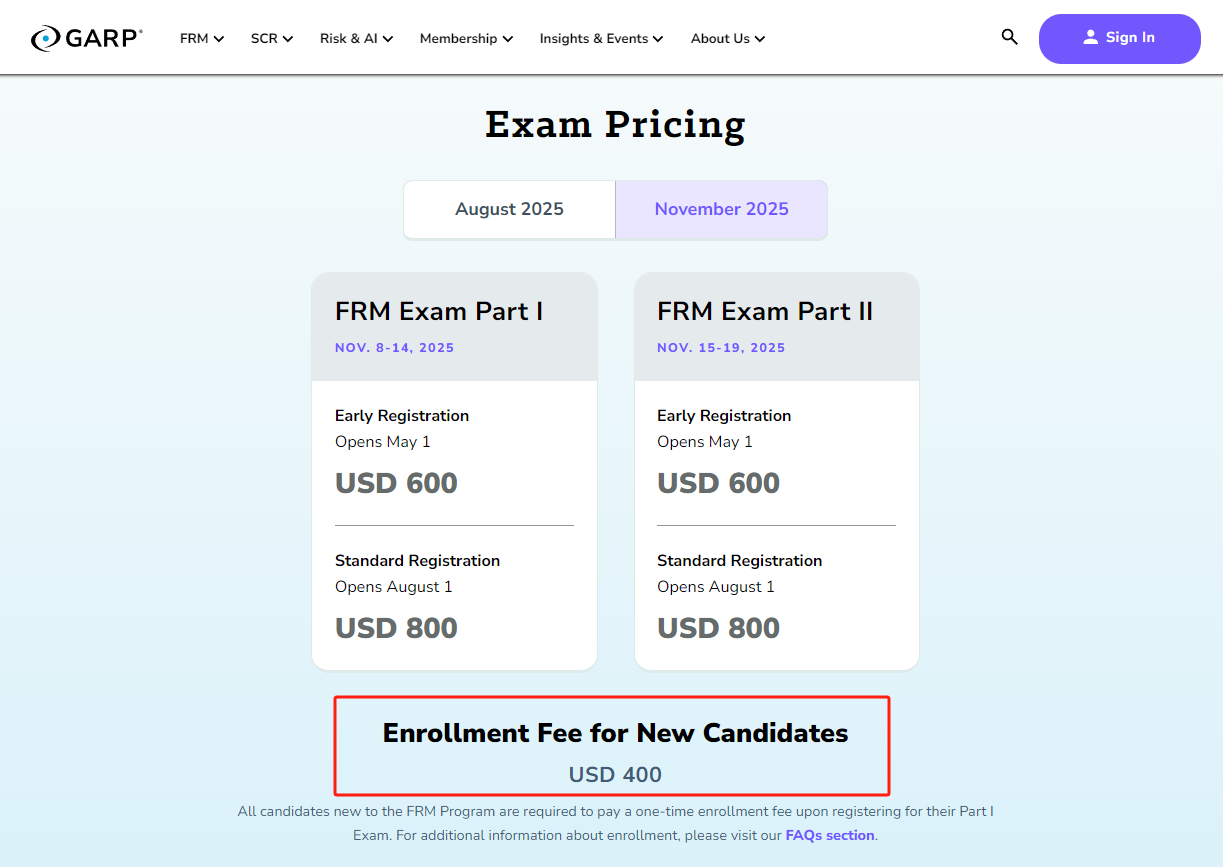Open the search magnifier icon
This screenshot has height=867, width=1223.
point(1009,37)
